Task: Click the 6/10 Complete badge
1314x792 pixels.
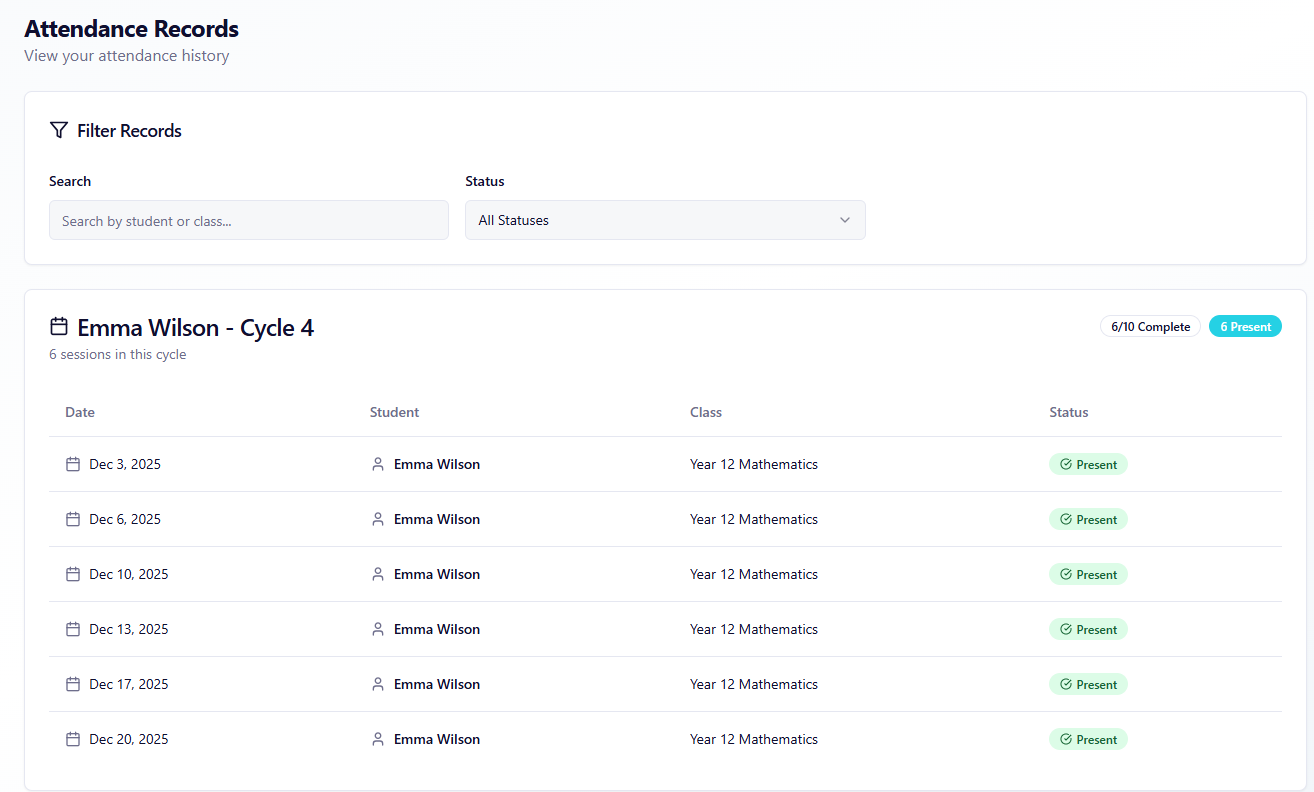Action: [1150, 327]
